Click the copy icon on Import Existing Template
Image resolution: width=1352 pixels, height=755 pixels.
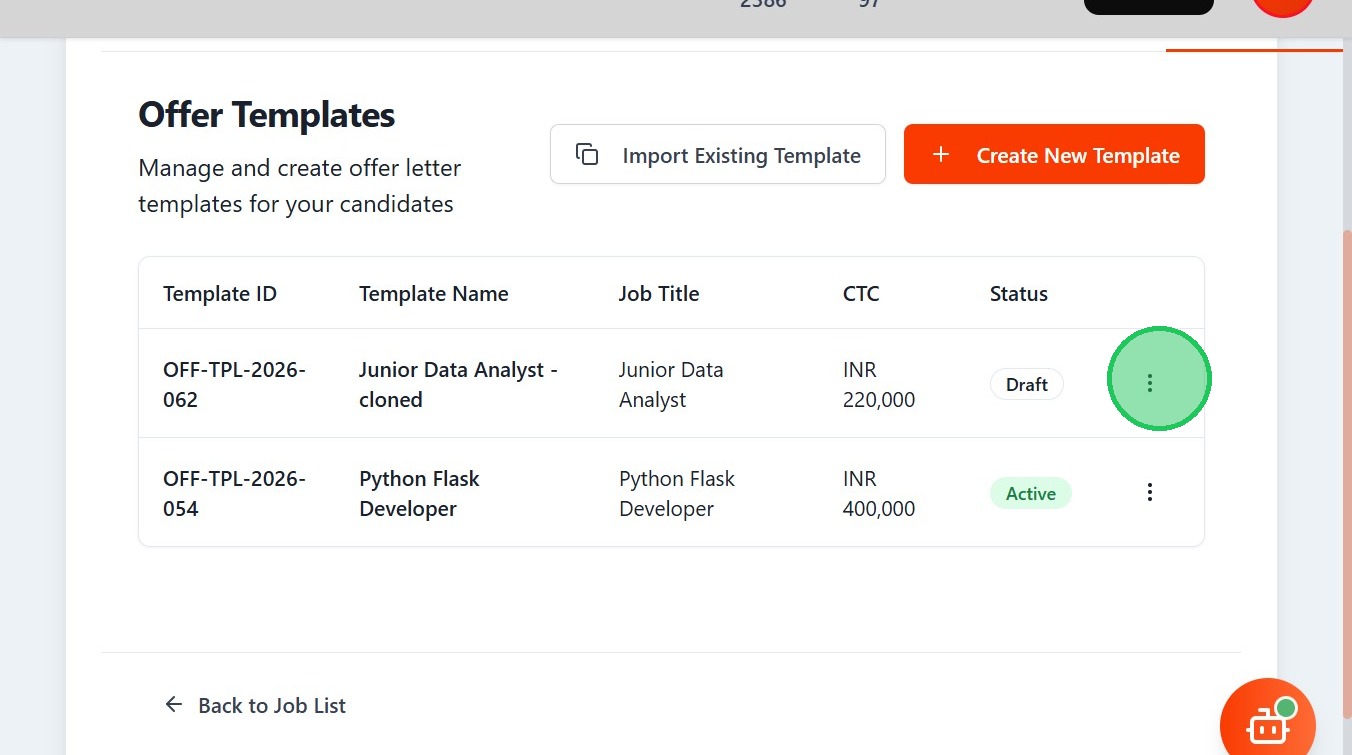[587, 155]
